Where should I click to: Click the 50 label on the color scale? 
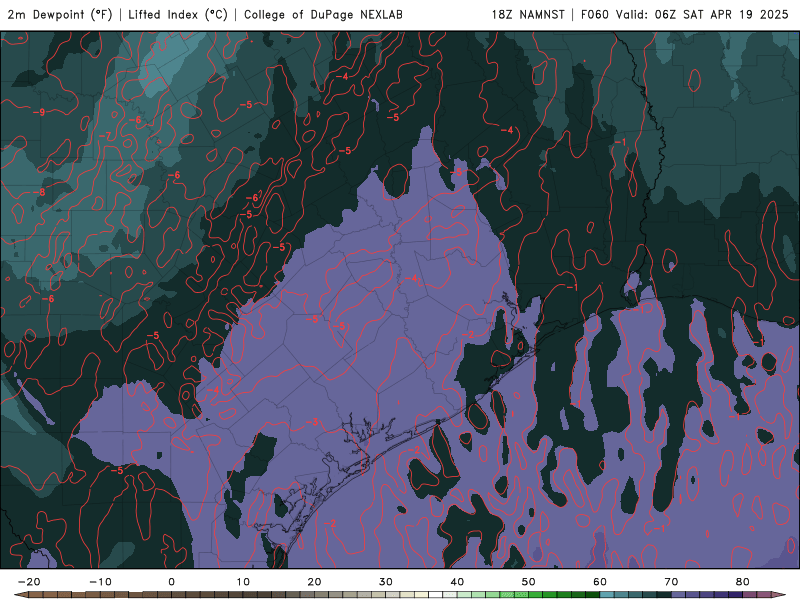click(529, 582)
